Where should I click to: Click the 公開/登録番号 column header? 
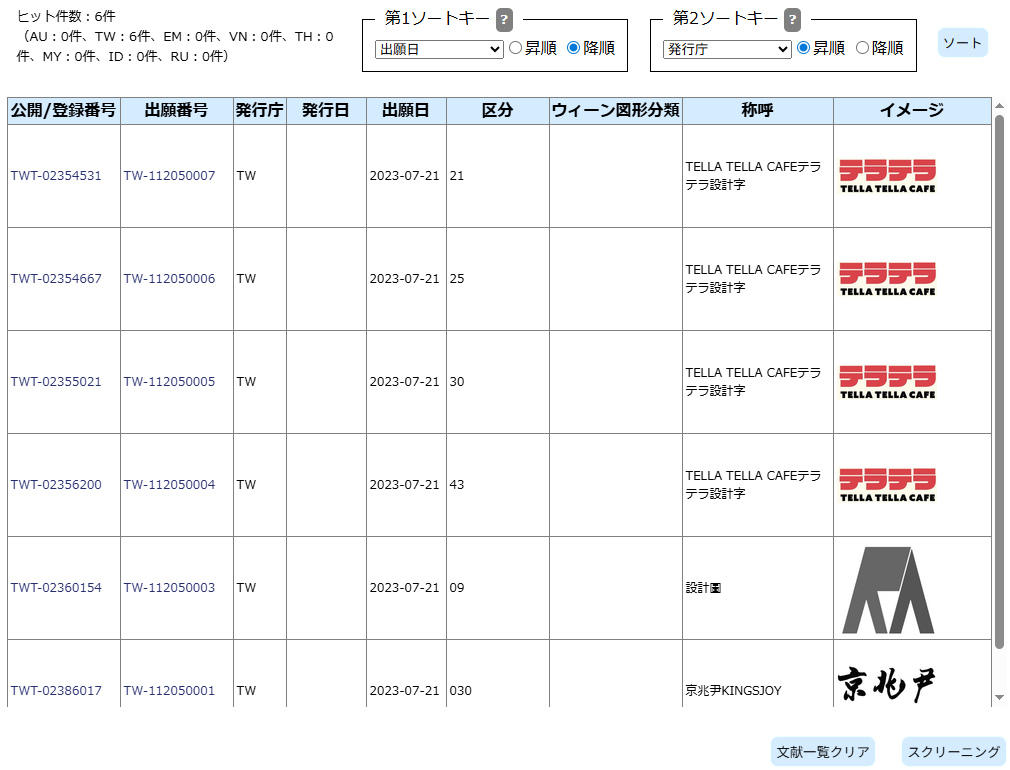tap(64, 111)
